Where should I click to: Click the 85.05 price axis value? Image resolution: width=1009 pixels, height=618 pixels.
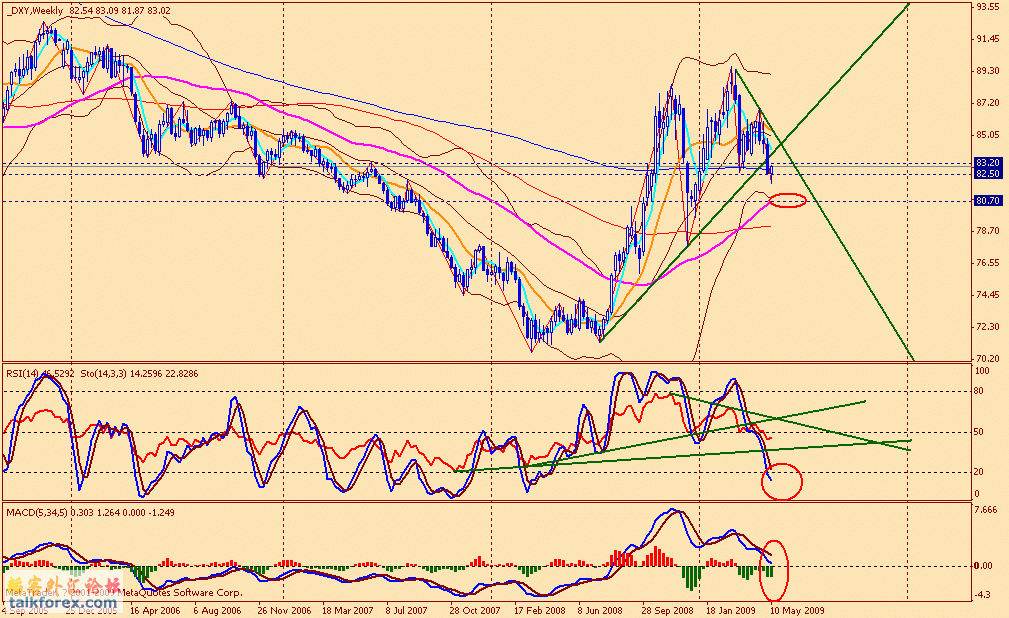[x=988, y=135]
